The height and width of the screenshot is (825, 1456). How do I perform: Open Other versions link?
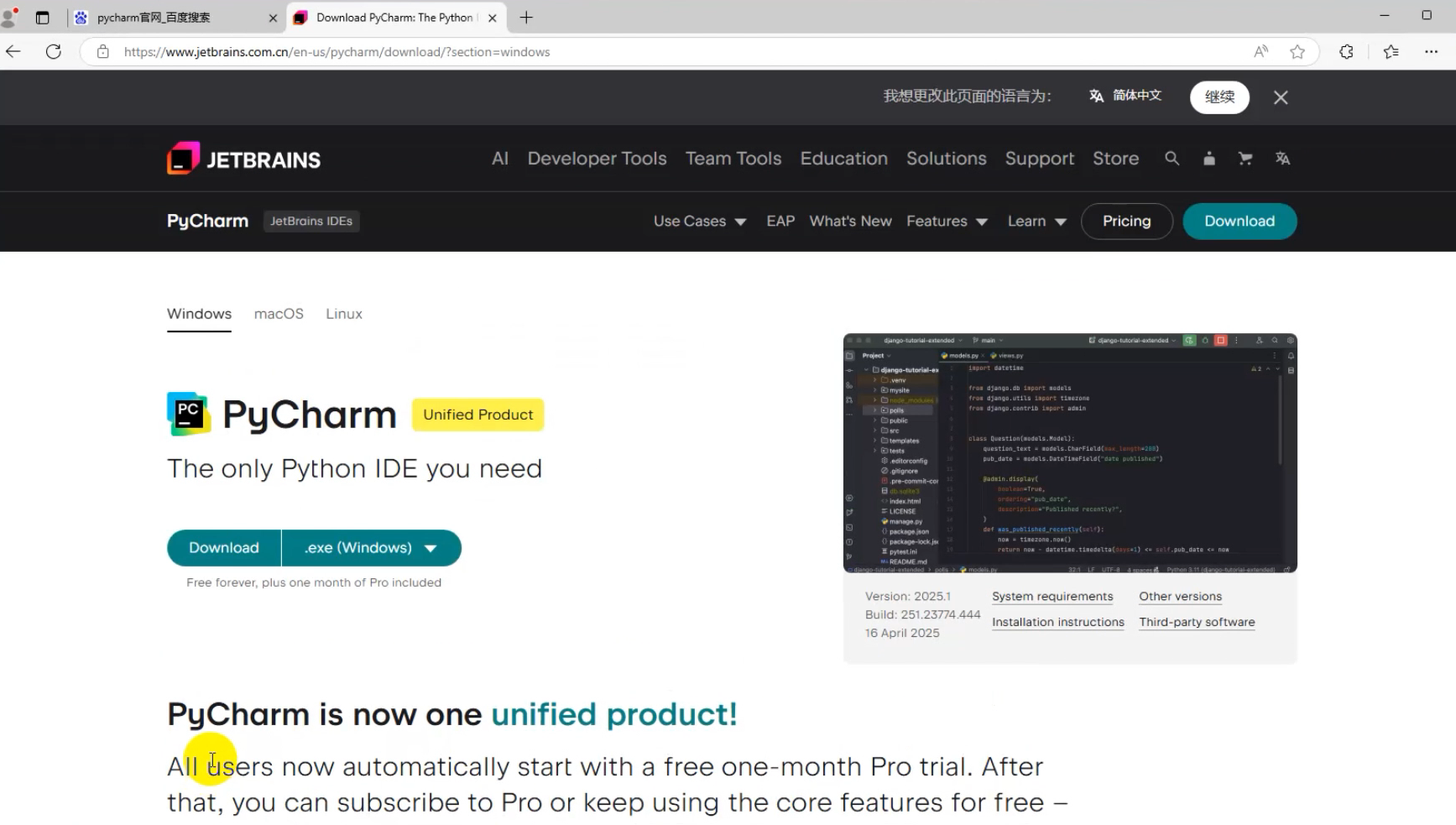coord(1180,597)
